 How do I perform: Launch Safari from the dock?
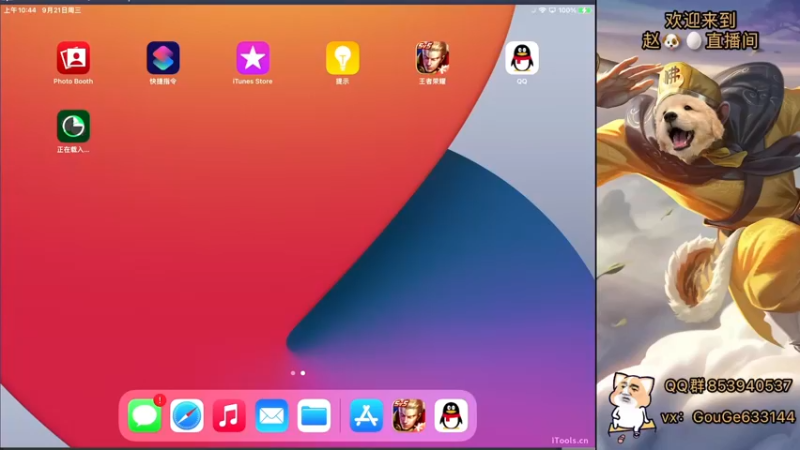pos(187,416)
